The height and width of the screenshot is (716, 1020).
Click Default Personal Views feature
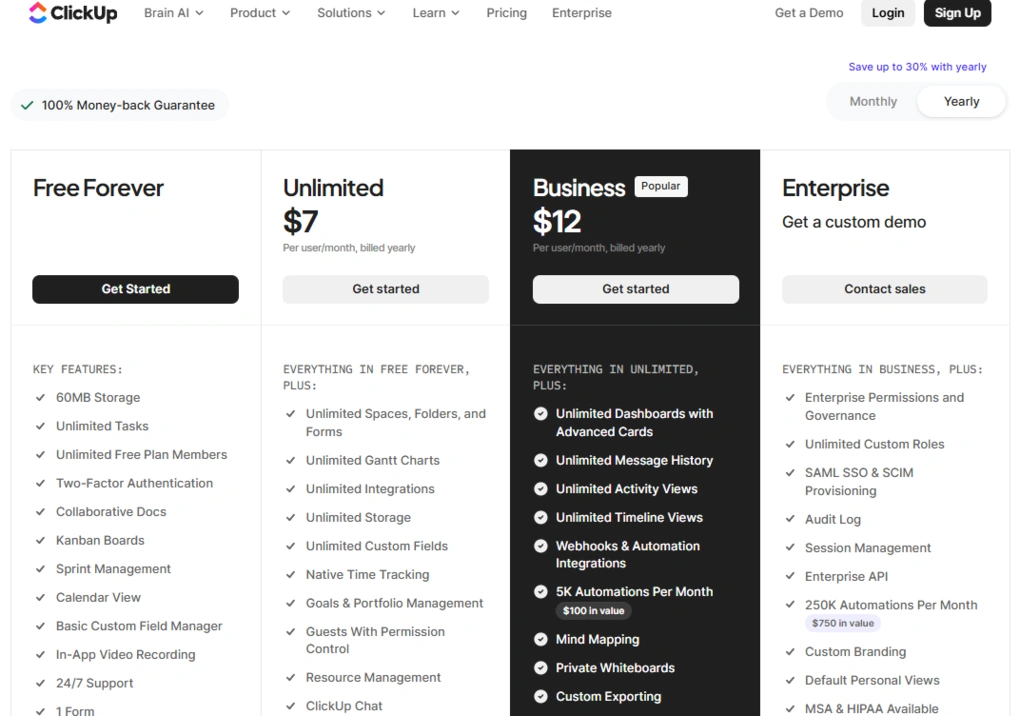(872, 680)
